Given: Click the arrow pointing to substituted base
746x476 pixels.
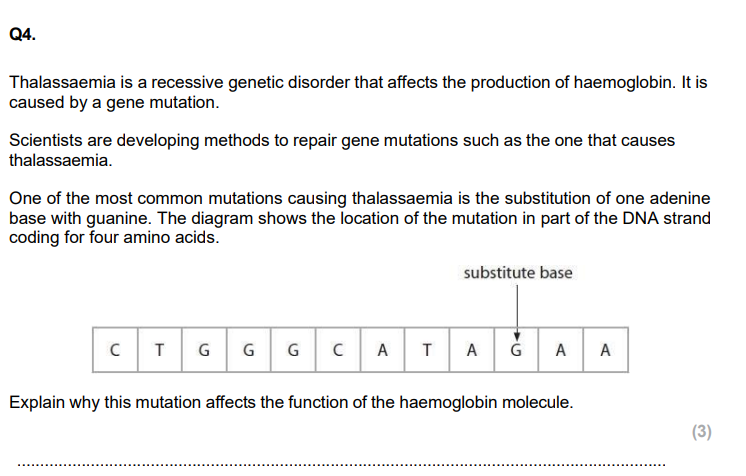Looking at the screenshot, I should pyautogui.click(x=517, y=312).
